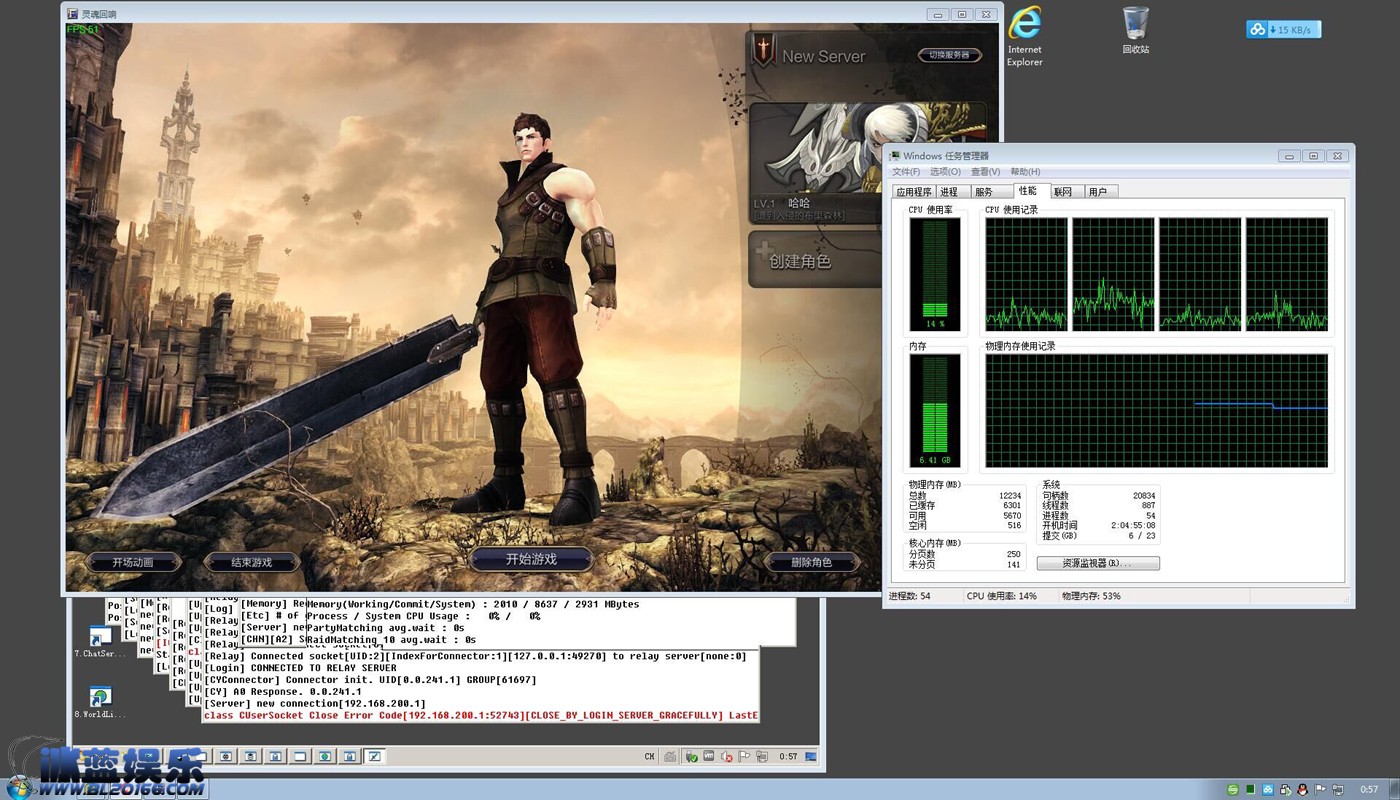Viewport: 1400px width, 800px height.
Task: Click the CPU usage 14% meter
Action: (x=935, y=274)
